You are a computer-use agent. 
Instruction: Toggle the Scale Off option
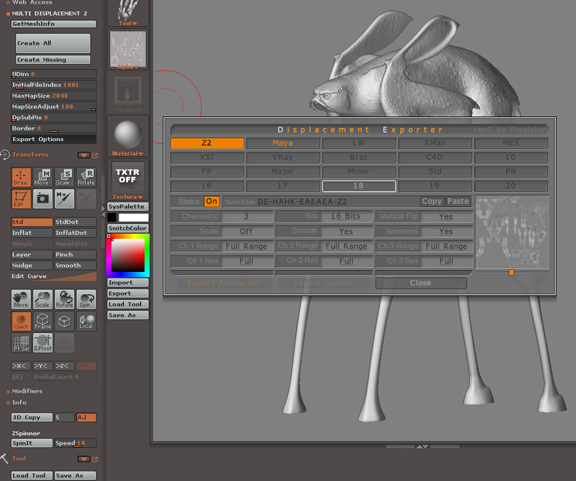click(x=246, y=231)
